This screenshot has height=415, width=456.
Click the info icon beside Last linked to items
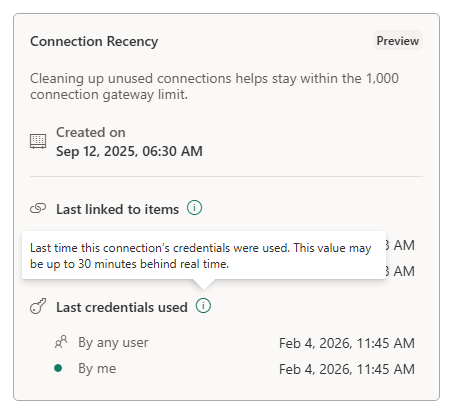194,208
